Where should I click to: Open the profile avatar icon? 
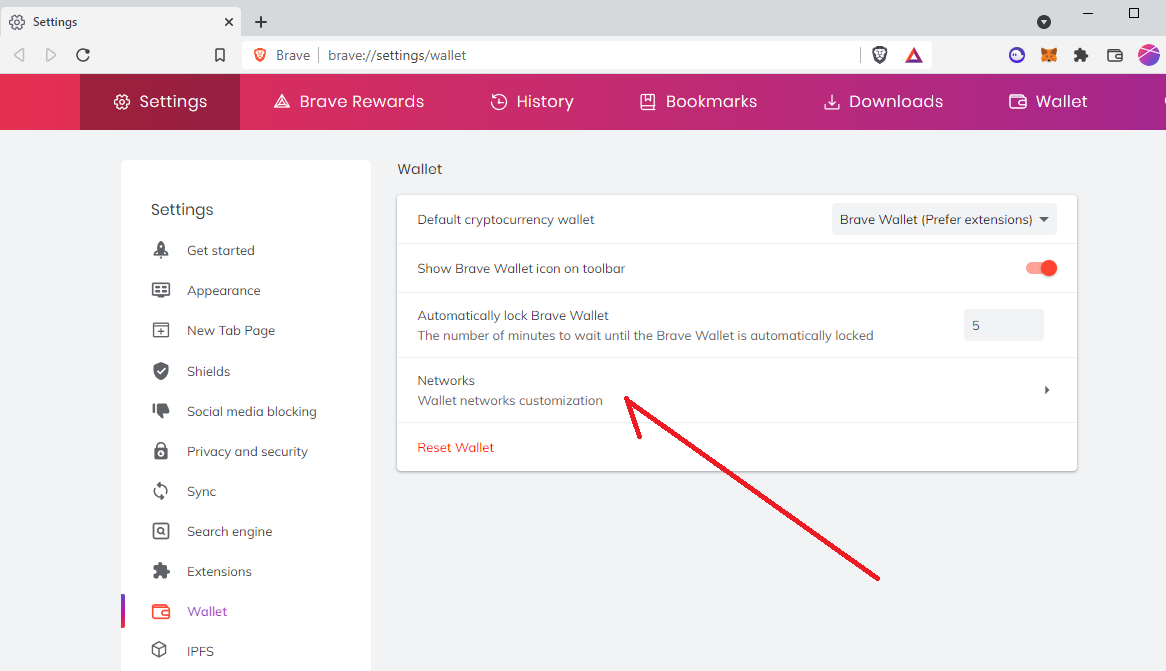(1149, 55)
